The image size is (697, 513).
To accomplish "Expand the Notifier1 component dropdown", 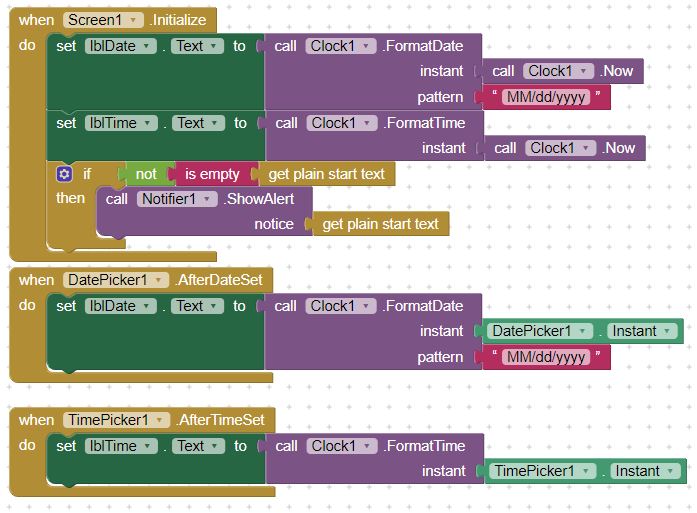I will (208, 199).
